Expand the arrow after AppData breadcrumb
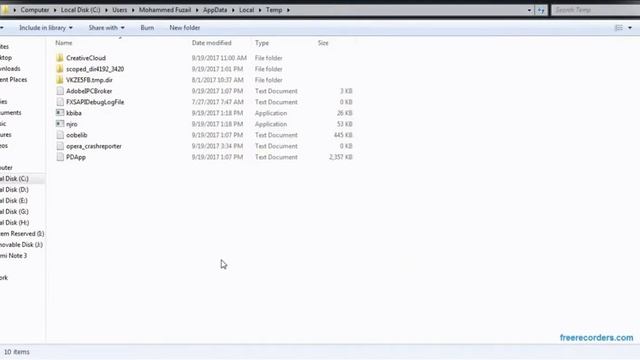Image resolution: width=640 pixels, height=360 pixels. click(x=233, y=10)
